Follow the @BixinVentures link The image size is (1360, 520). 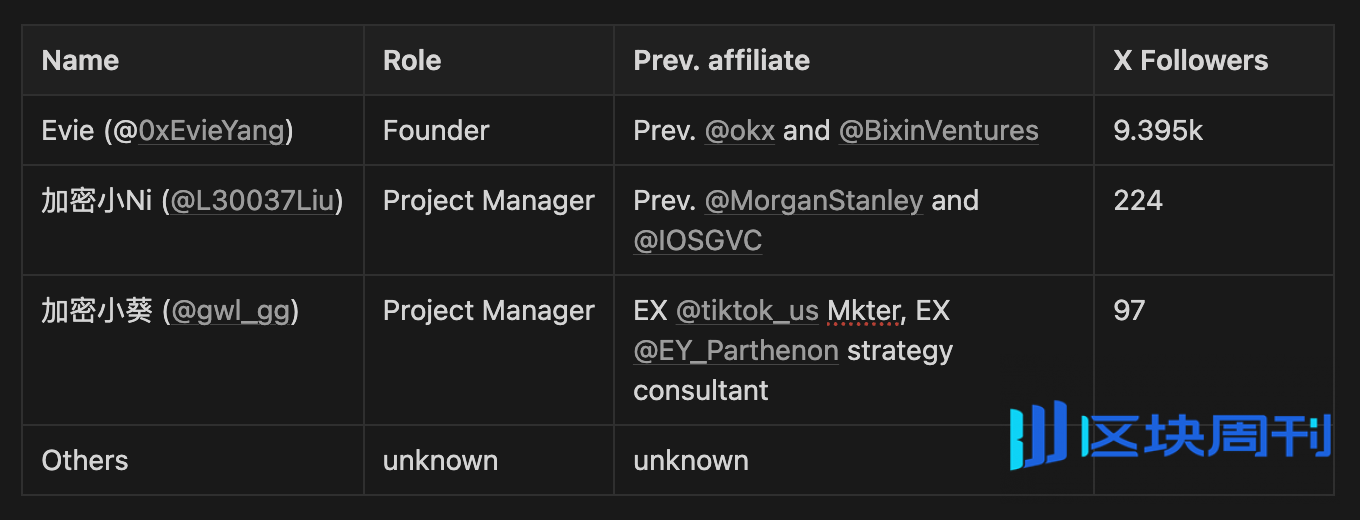[x=938, y=131]
